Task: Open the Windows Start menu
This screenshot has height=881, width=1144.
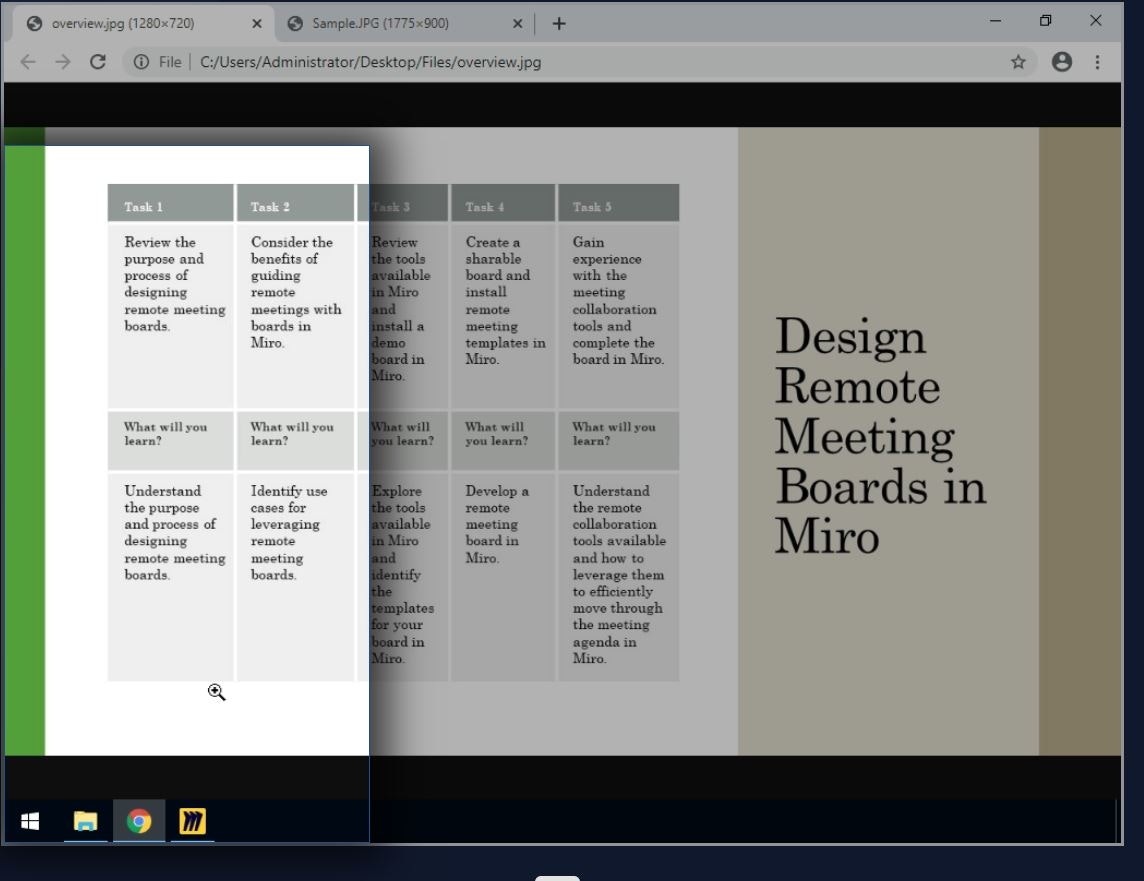Action: 30,821
